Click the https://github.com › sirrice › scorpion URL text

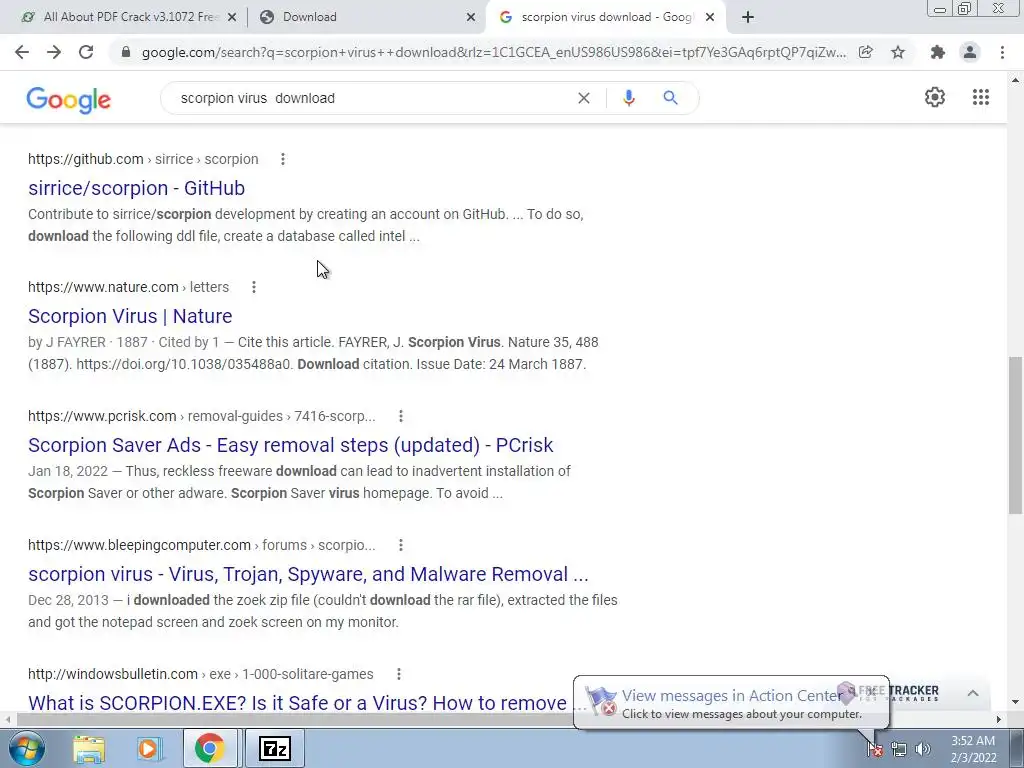coord(143,159)
